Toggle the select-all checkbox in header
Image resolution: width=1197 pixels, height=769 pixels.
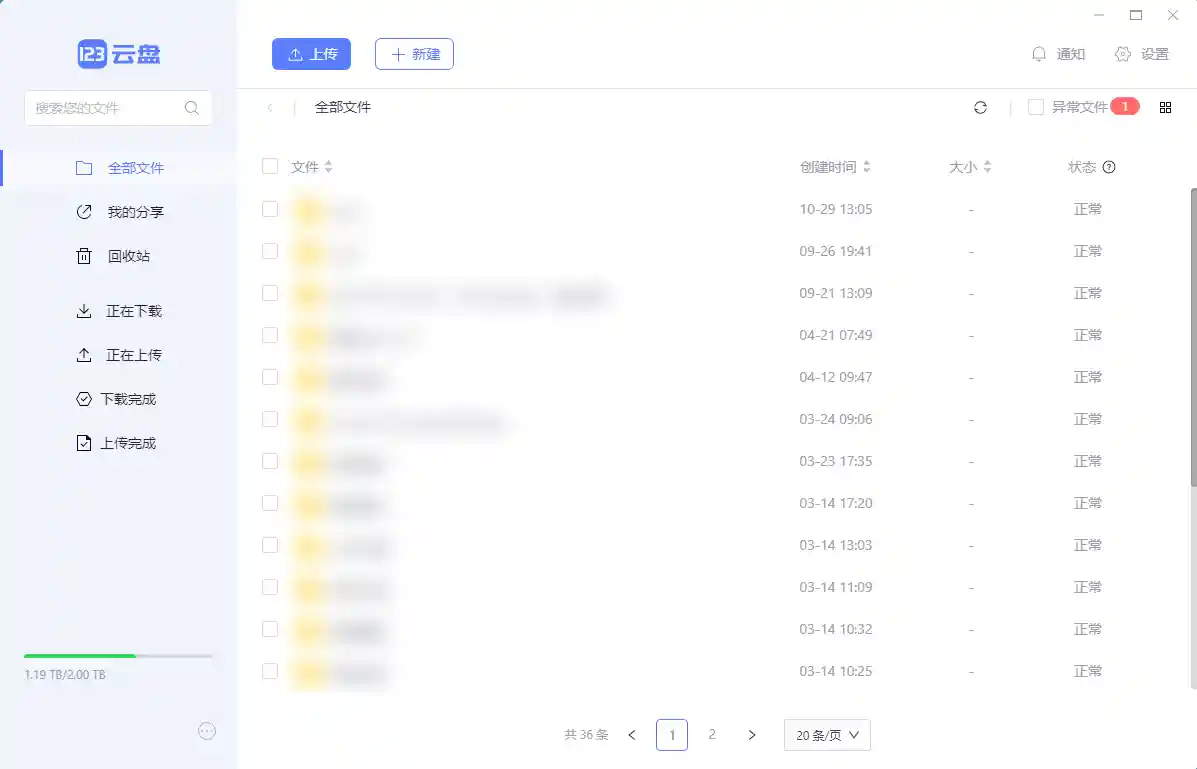tap(270, 166)
